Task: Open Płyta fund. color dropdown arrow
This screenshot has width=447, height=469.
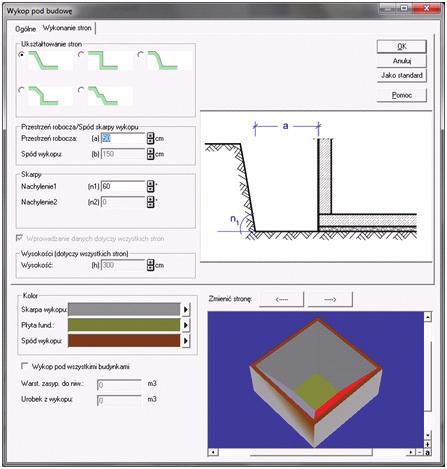Action: pyautogui.click(x=186, y=325)
